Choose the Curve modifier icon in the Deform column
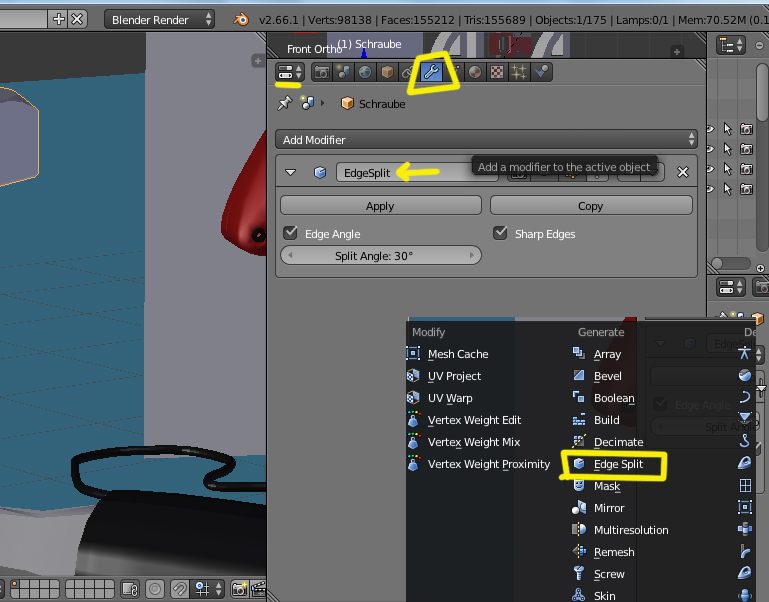 click(744, 397)
